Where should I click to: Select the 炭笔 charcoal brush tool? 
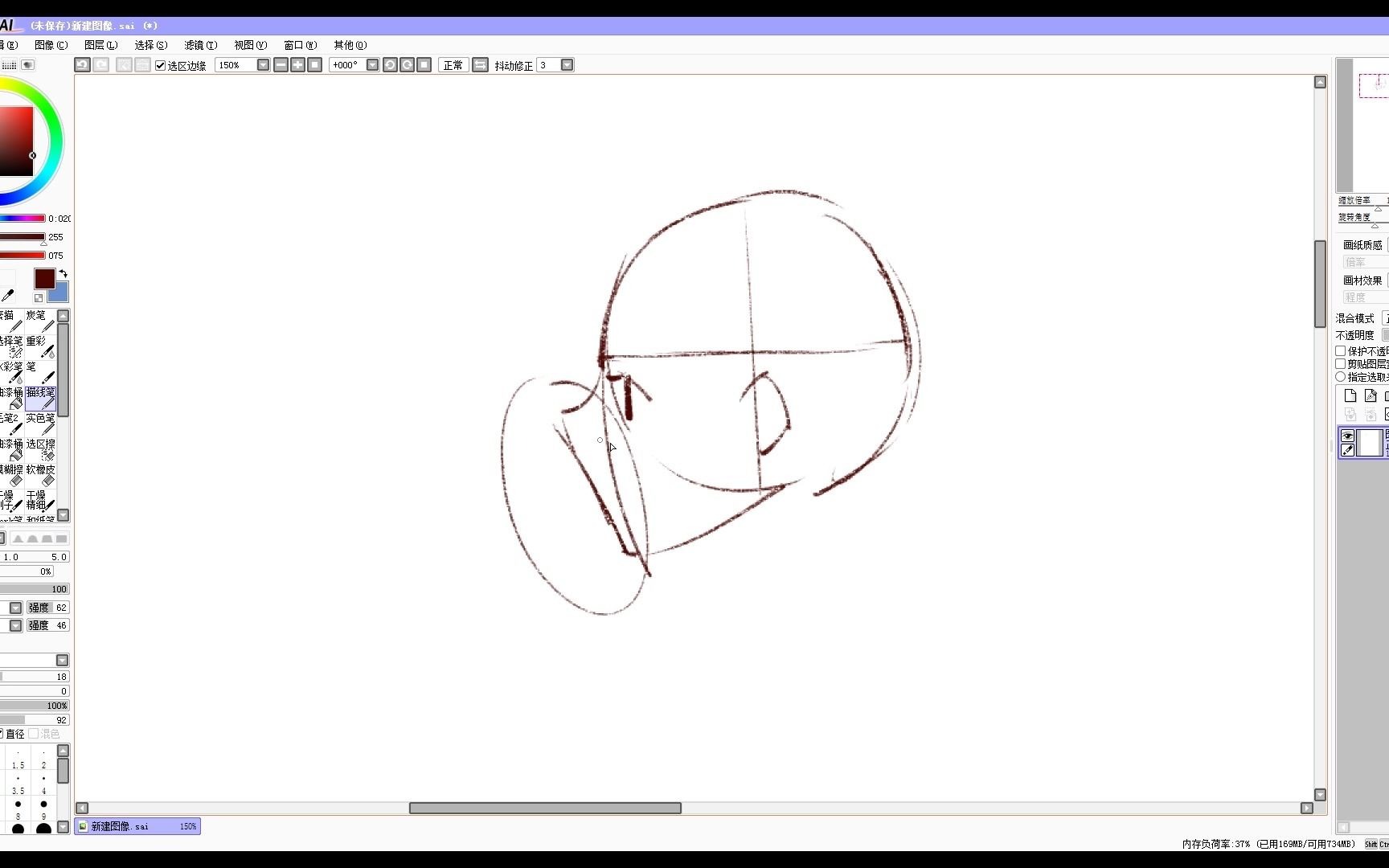[40, 321]
